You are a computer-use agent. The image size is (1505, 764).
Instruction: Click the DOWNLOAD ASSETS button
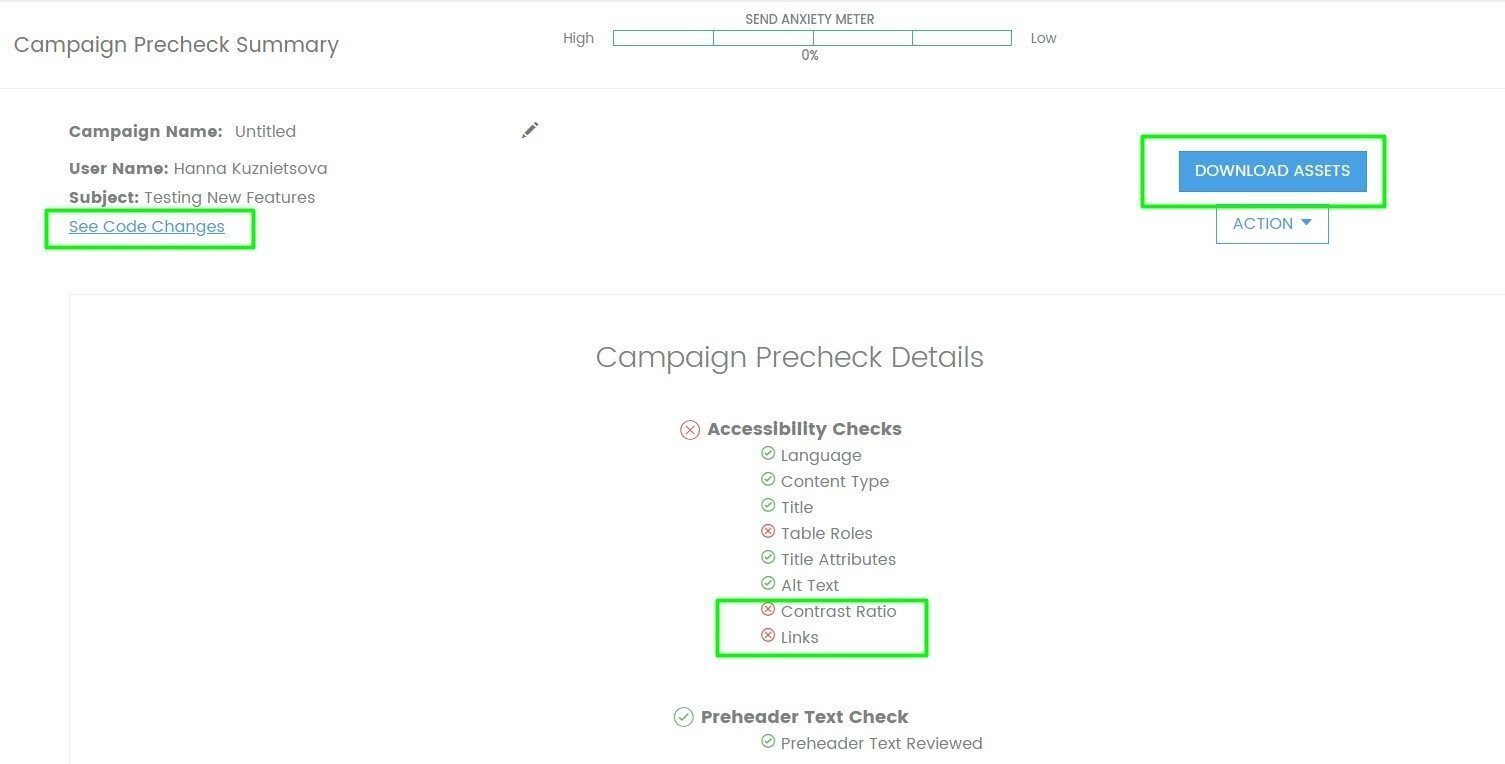tap(1272, 171)
